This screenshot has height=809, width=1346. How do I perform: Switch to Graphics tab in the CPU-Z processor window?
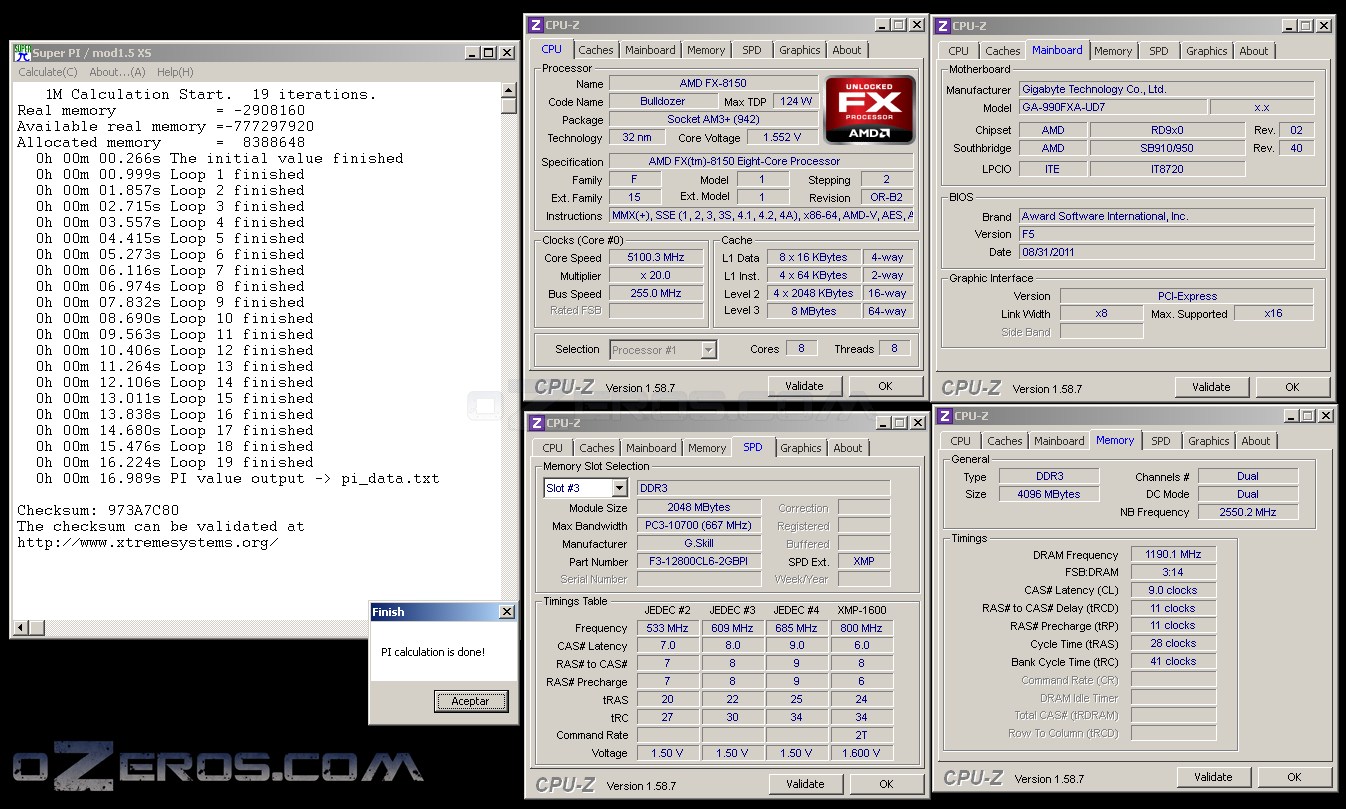pos(800,50)
